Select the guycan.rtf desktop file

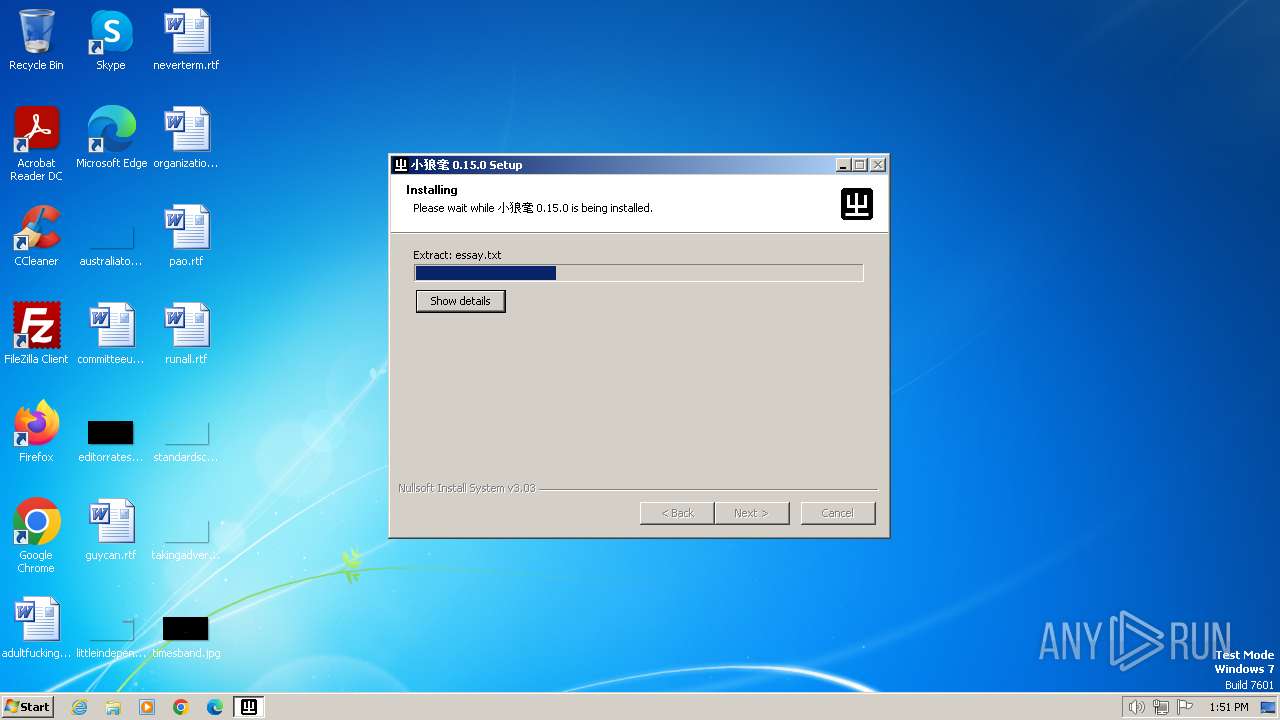pyautogui.click(x=111, y=530)
